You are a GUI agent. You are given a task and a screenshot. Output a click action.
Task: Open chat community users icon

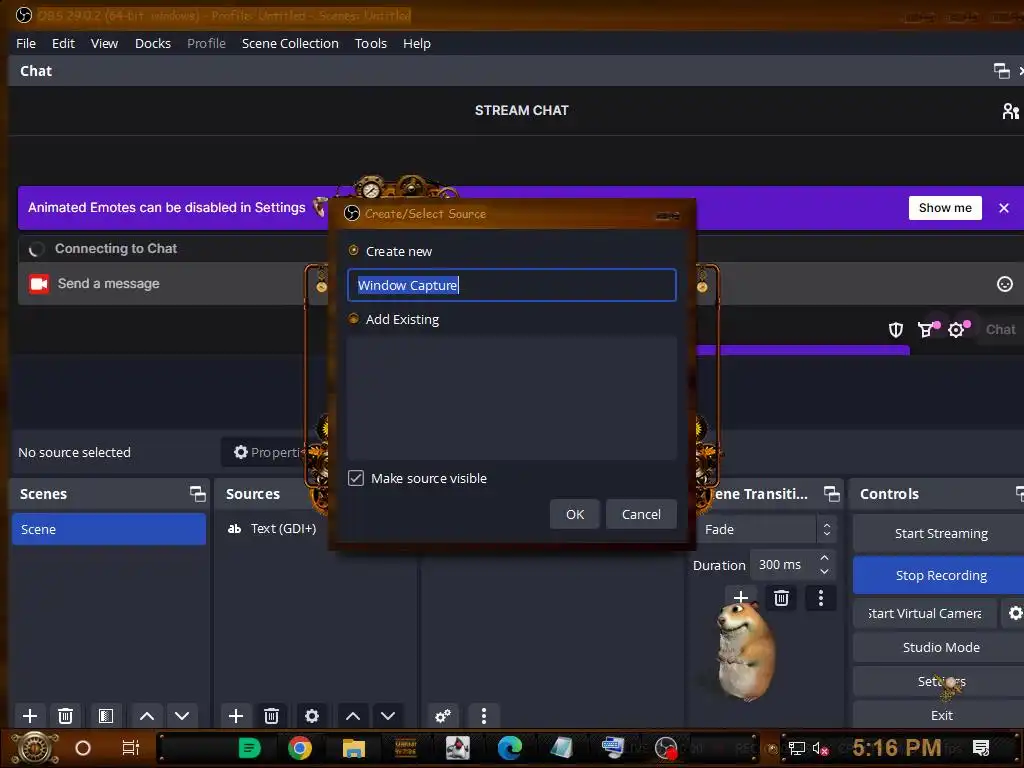click(x=1010, y=111)
